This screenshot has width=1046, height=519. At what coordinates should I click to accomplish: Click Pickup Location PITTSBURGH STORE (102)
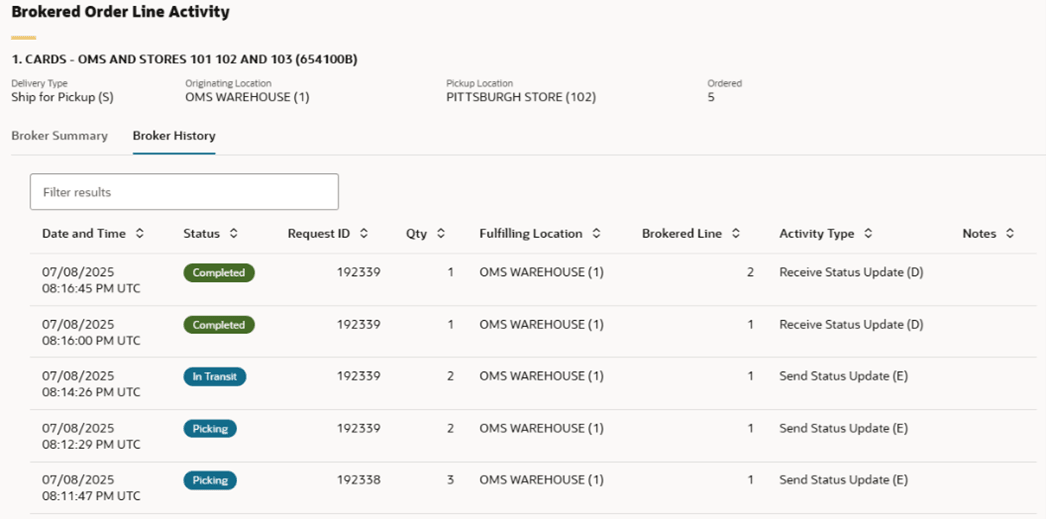[x=521, y=97]
